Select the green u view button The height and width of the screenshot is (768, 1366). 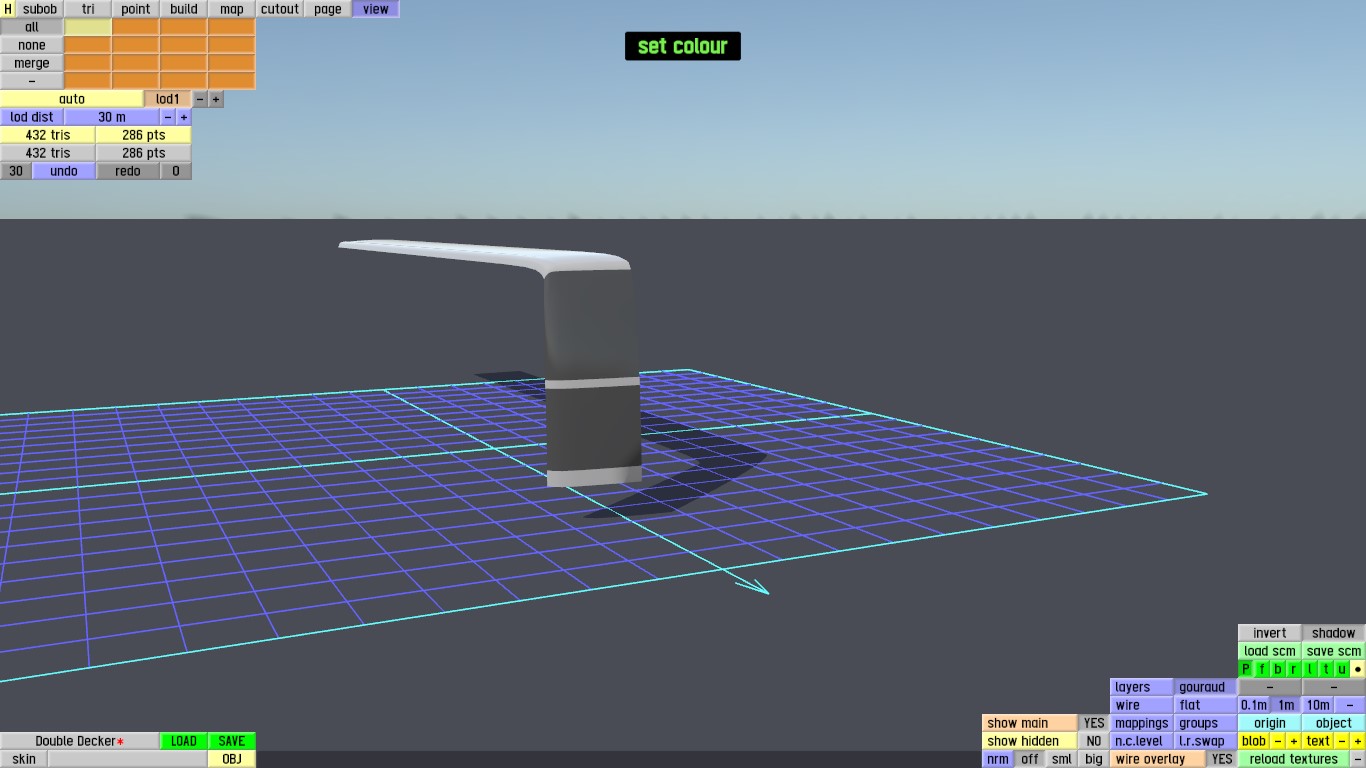1342,669
